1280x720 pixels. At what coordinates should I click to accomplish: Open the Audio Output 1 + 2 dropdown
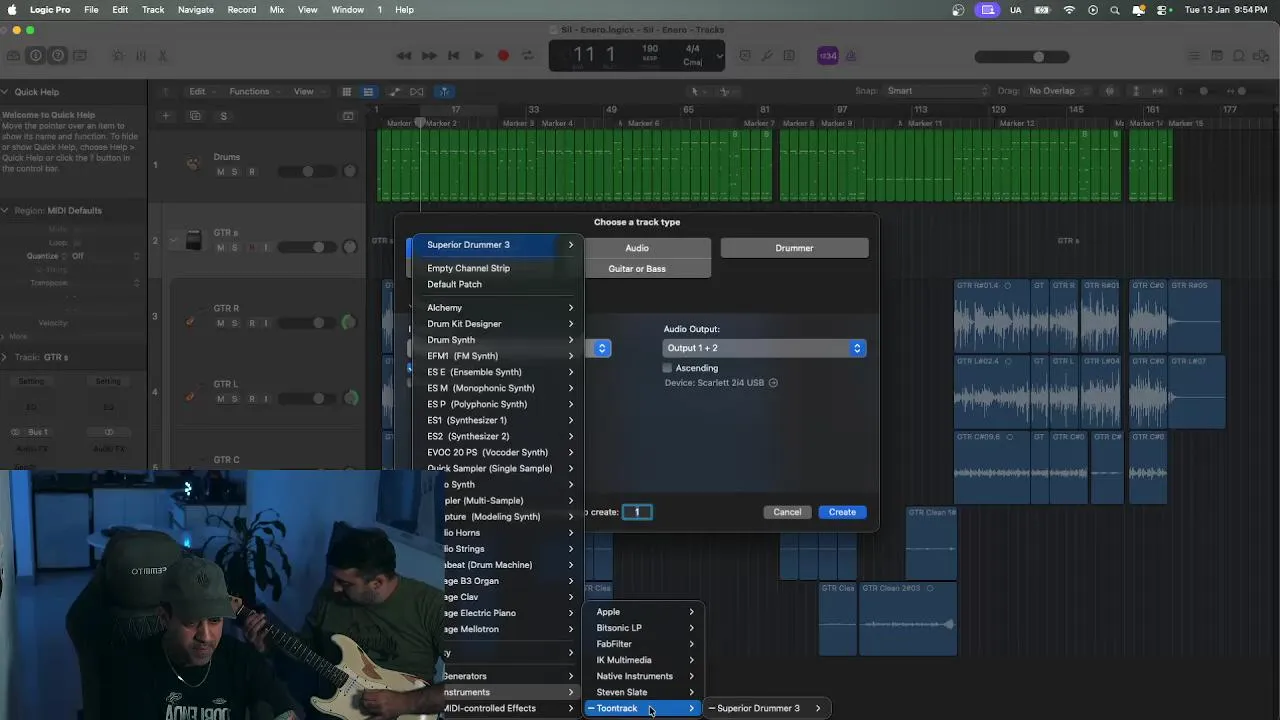764,348
